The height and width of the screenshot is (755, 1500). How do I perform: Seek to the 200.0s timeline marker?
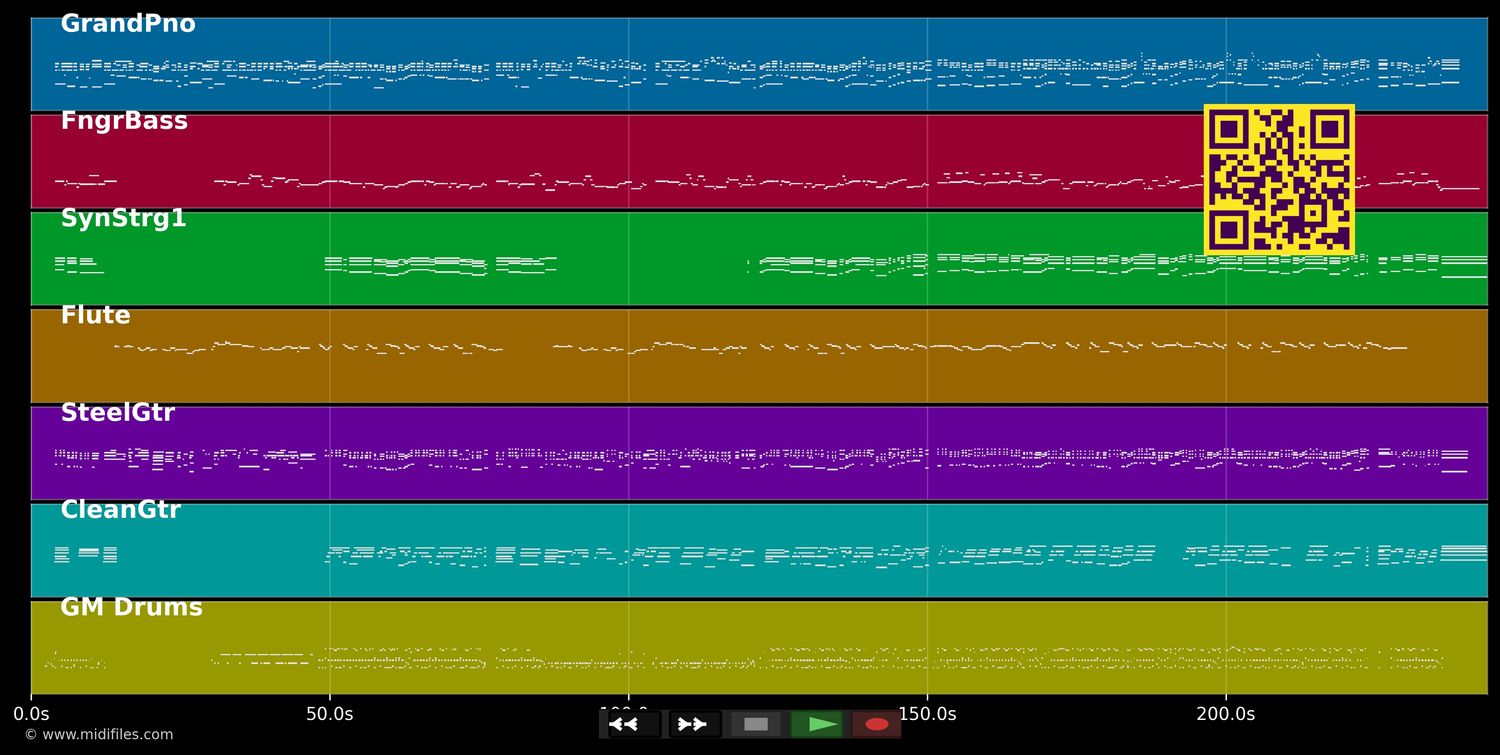[1225, 714]
